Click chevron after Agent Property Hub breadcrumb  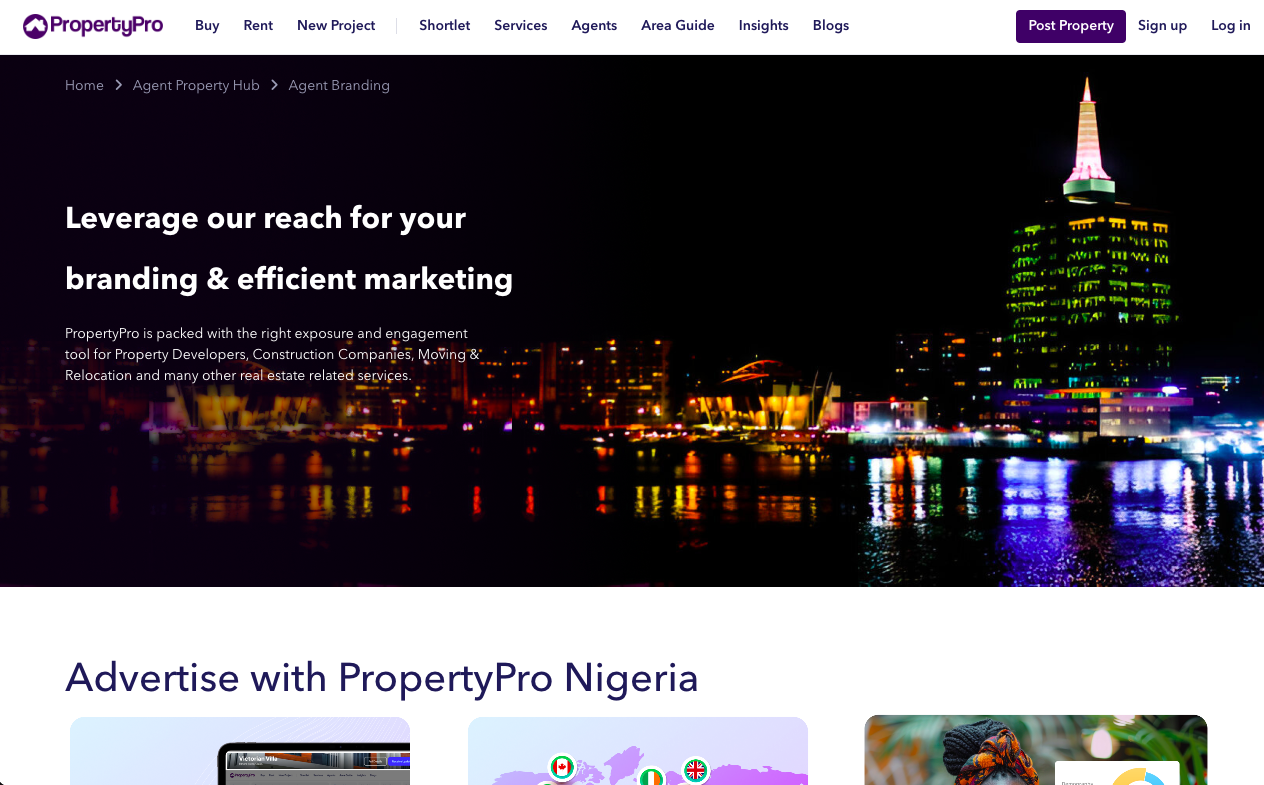274,85
